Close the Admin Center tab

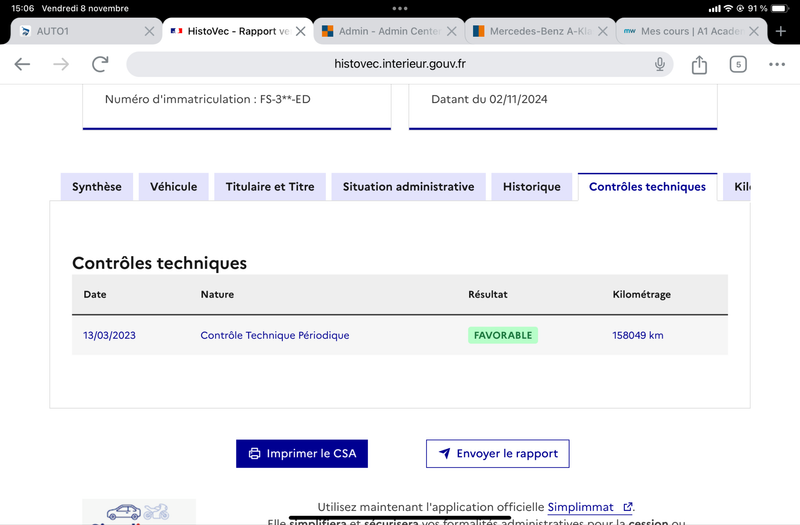pyautogui.click(x=452, y=31)
